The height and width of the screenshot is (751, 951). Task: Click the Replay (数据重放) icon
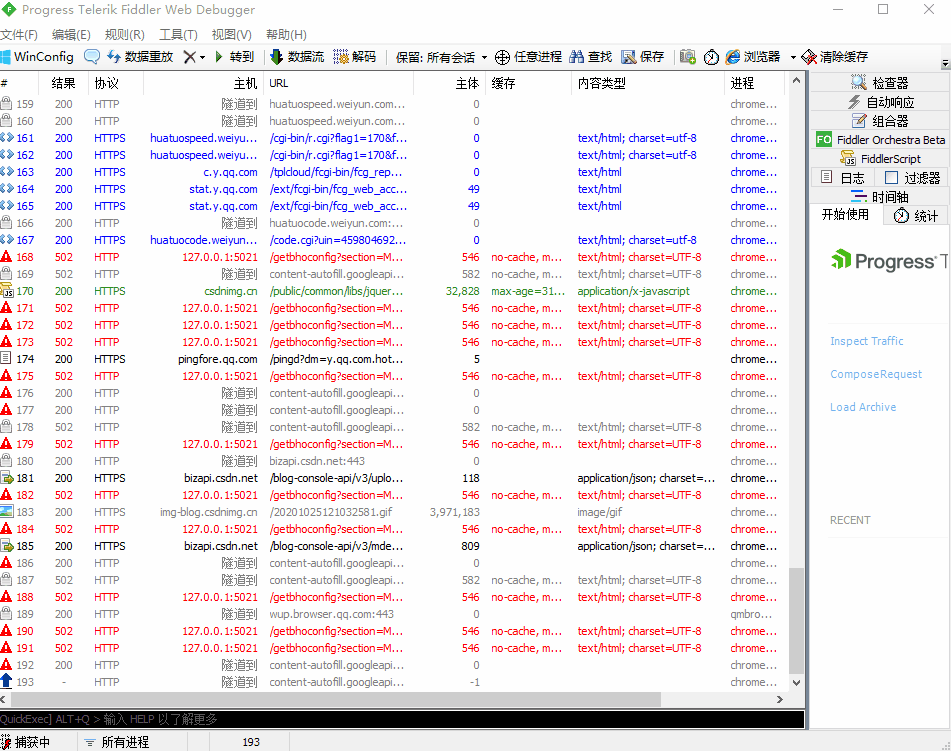[114, 57]
